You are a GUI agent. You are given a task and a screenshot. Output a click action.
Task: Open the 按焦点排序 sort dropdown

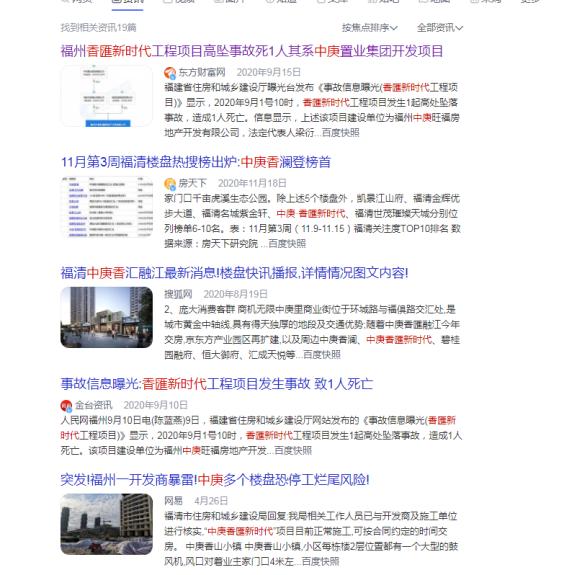pyautogui.click(x=369, y=28)
